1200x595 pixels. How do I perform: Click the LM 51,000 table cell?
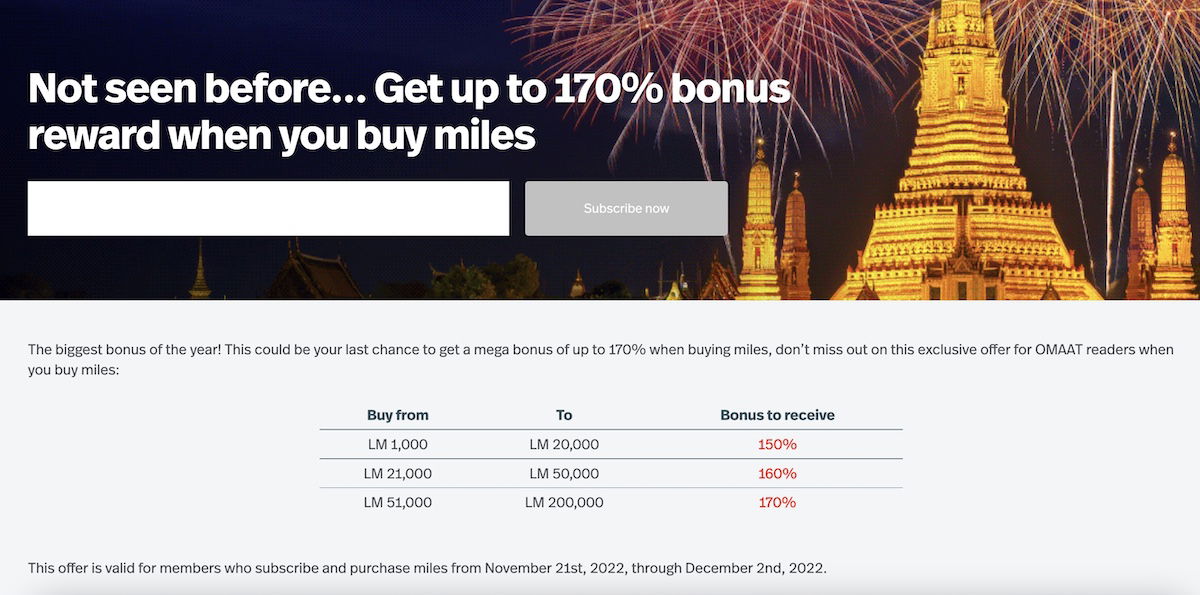(398, 502)
